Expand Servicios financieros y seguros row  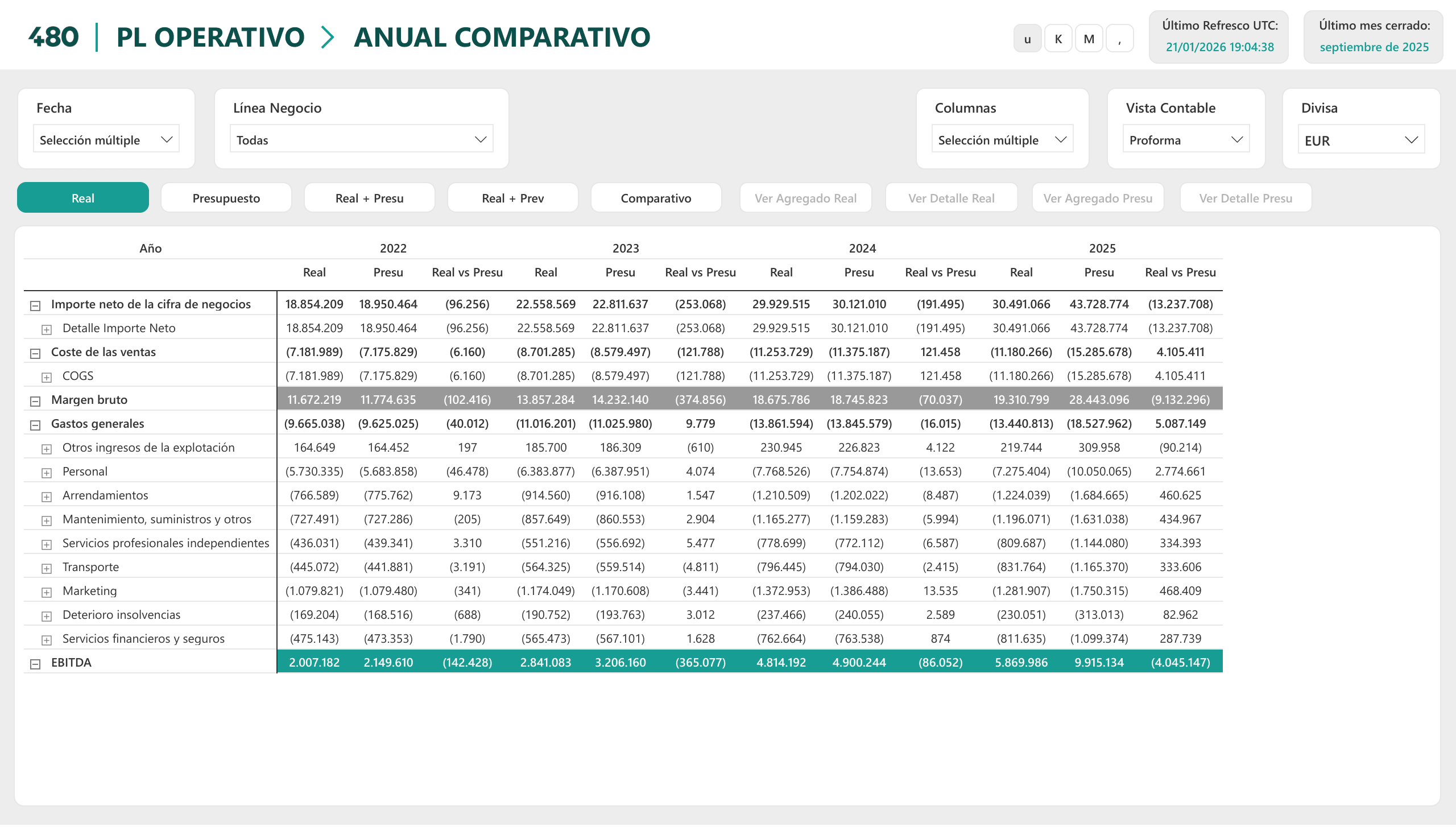pos(47,642)
